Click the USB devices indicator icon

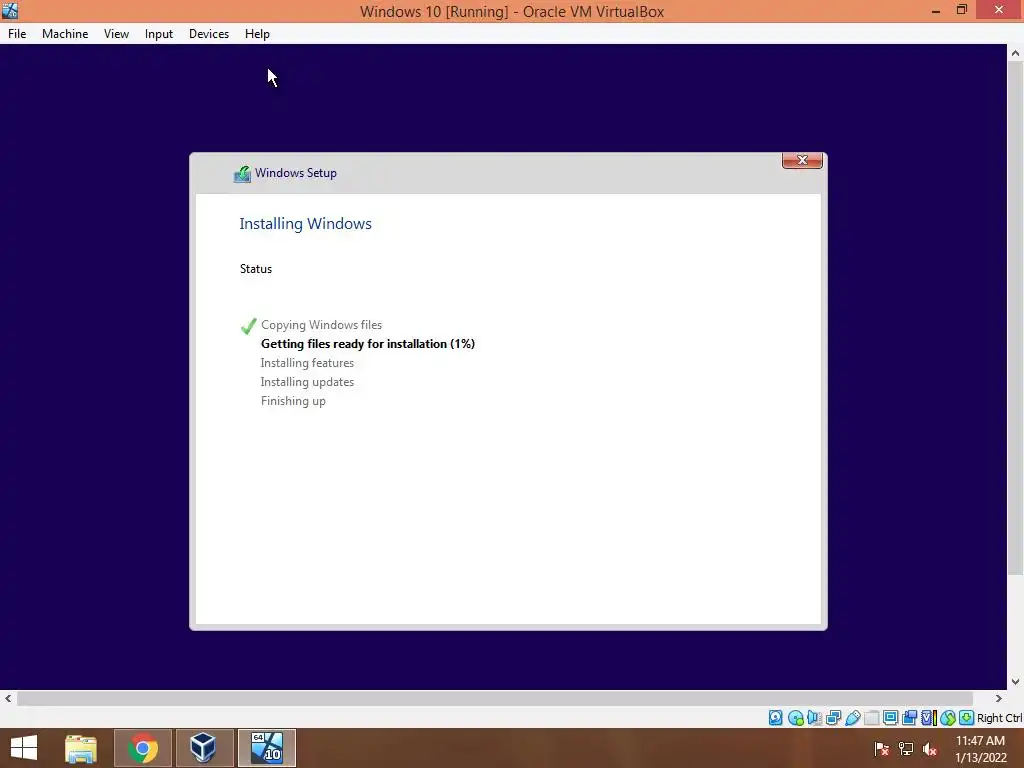(x=852, y=718)
